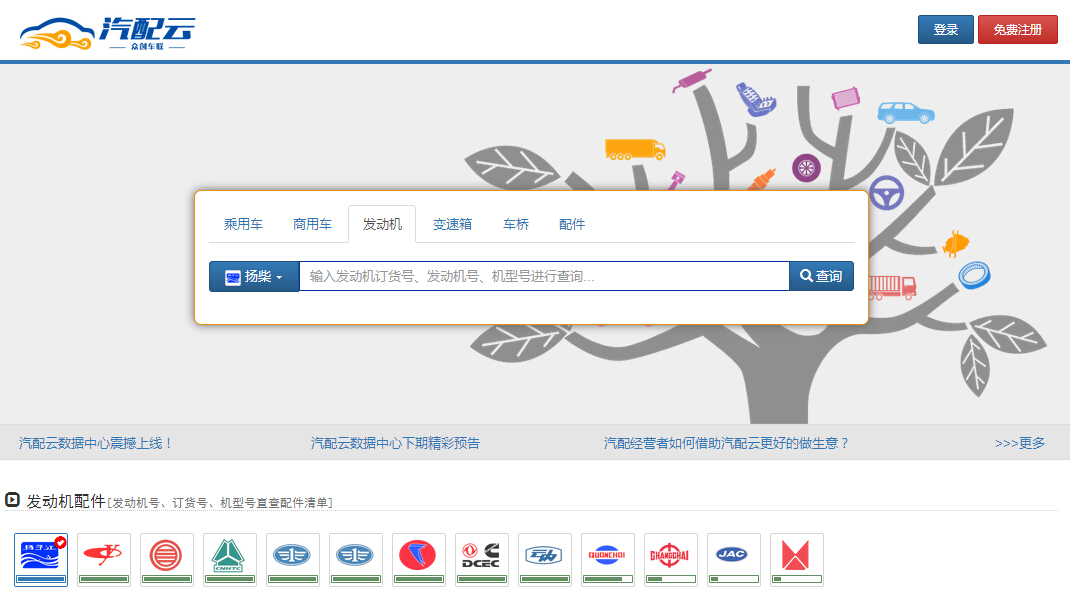1070x602 pixels.
Task: Switch to the 配件 tab
Action: point(572,224)
